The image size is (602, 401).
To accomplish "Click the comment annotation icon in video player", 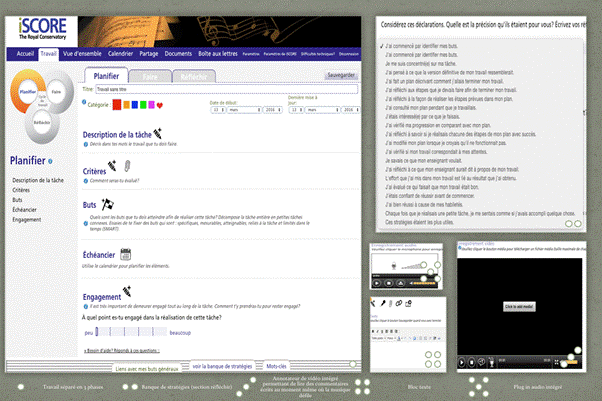I will [481, 362].
